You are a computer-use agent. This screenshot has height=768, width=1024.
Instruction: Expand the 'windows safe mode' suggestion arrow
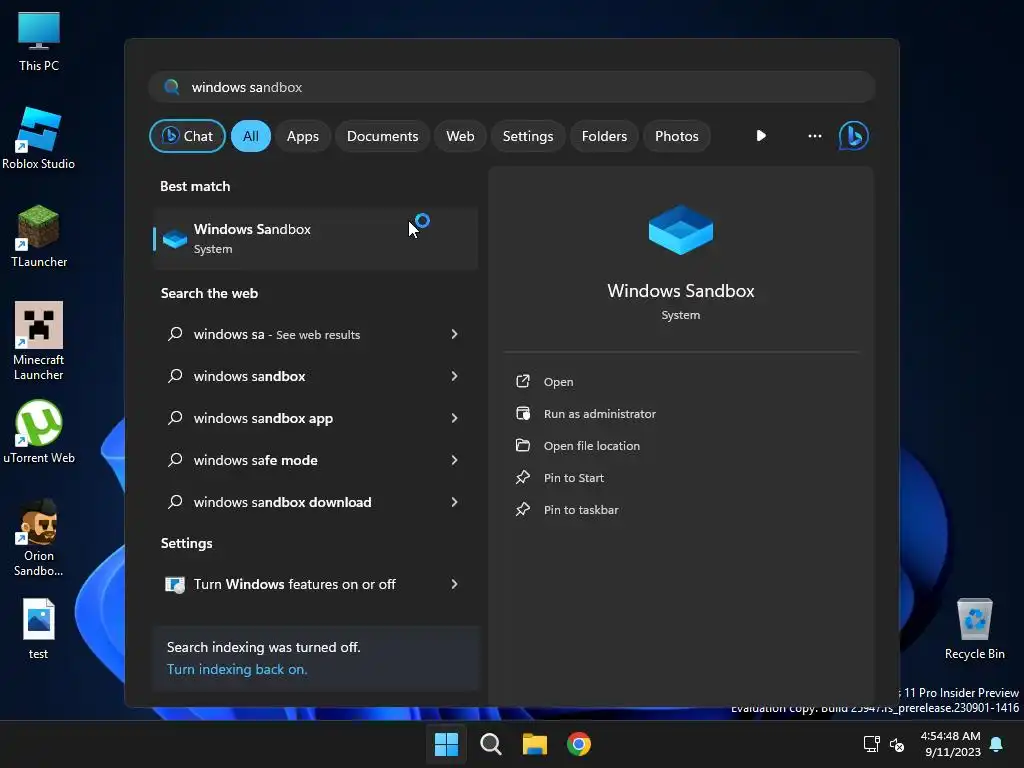455,460
